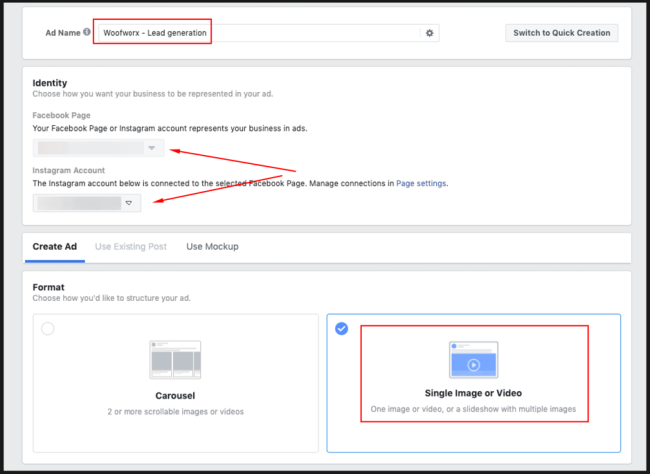Click the 'Identity' section heading
The image size is (650, 474).
50,83
